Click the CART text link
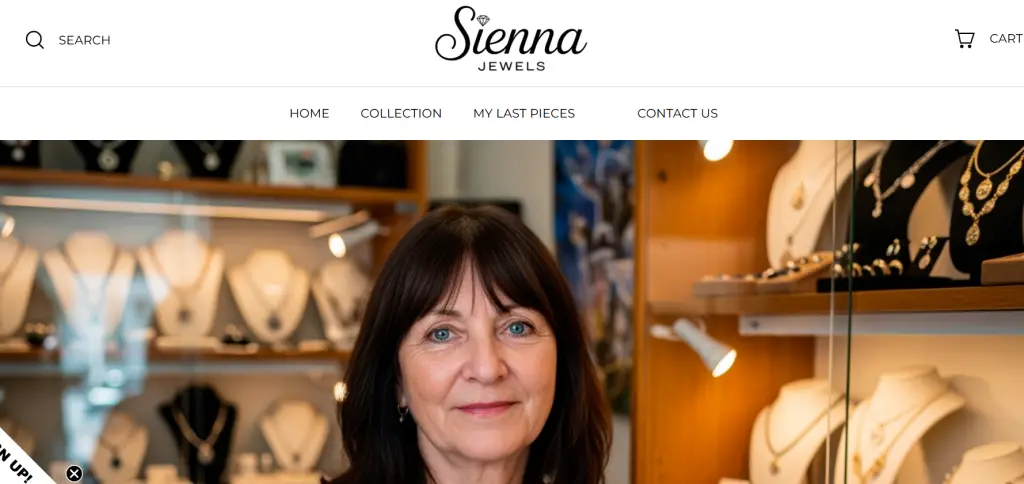This screenshot has width=1024, height=484. pyautogui.click(x=1006, y=39)
